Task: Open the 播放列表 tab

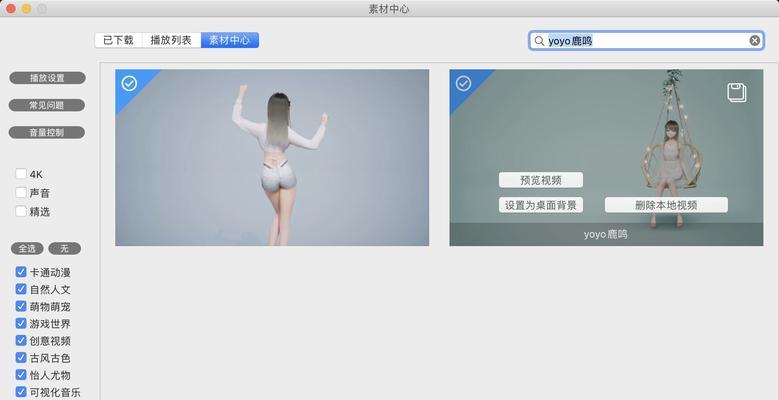Action: 171,40
